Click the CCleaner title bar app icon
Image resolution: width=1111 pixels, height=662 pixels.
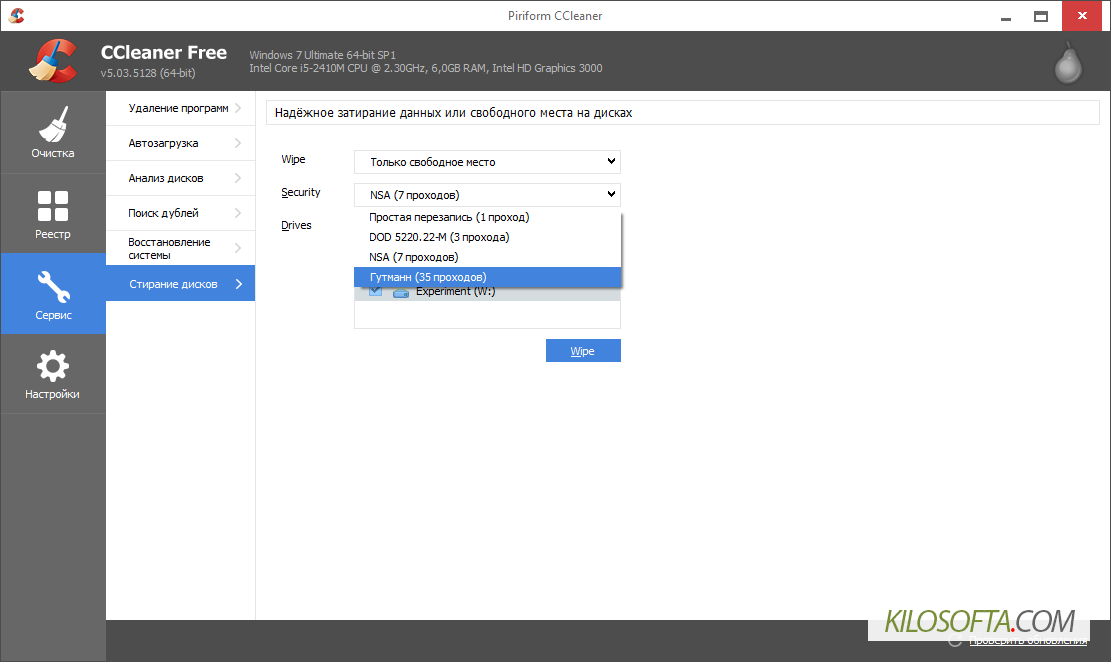15,16
